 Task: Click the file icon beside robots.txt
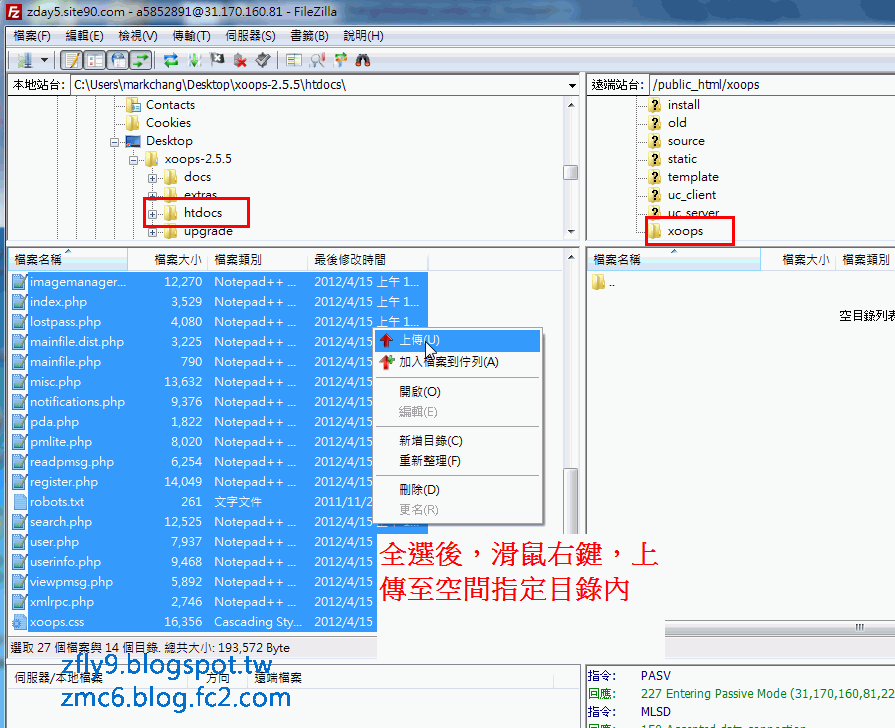[20, 502]
